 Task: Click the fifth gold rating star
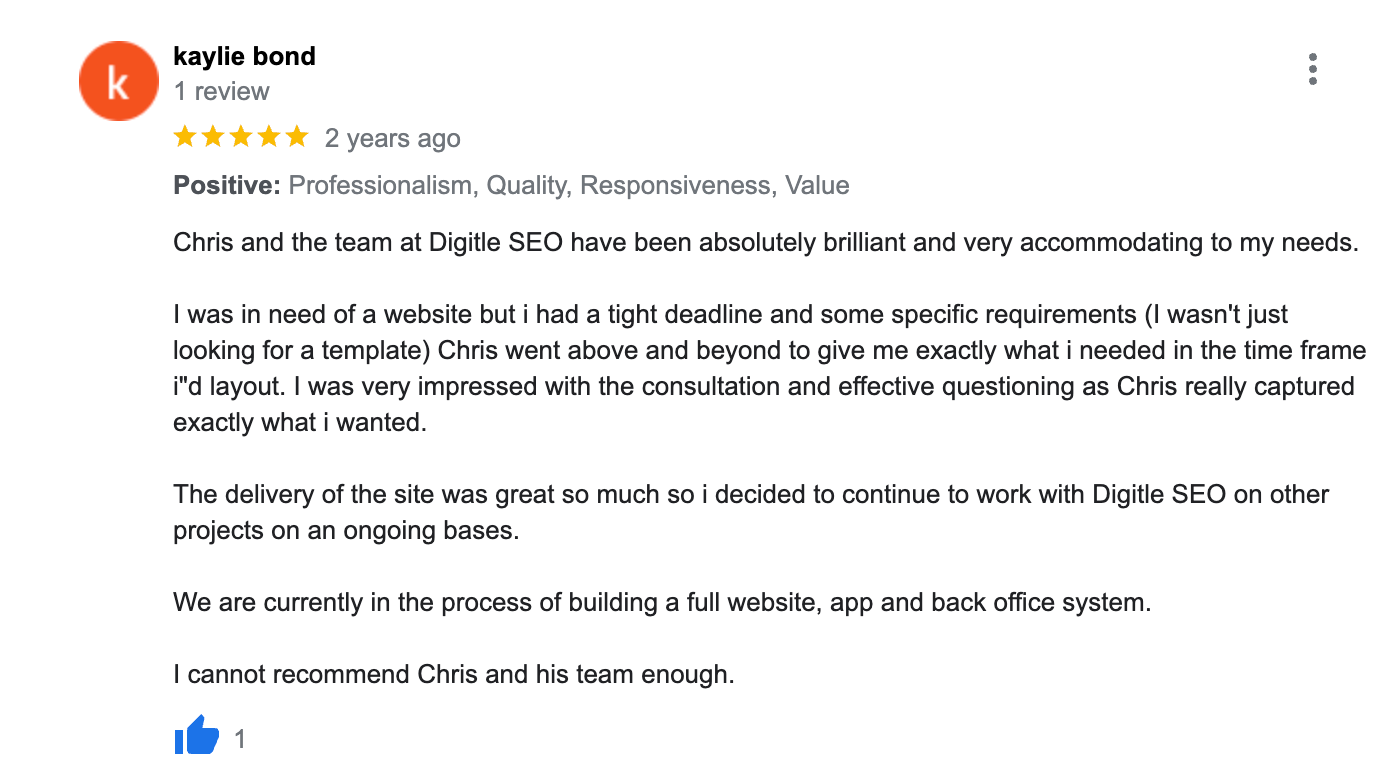[x=297, y=137]
